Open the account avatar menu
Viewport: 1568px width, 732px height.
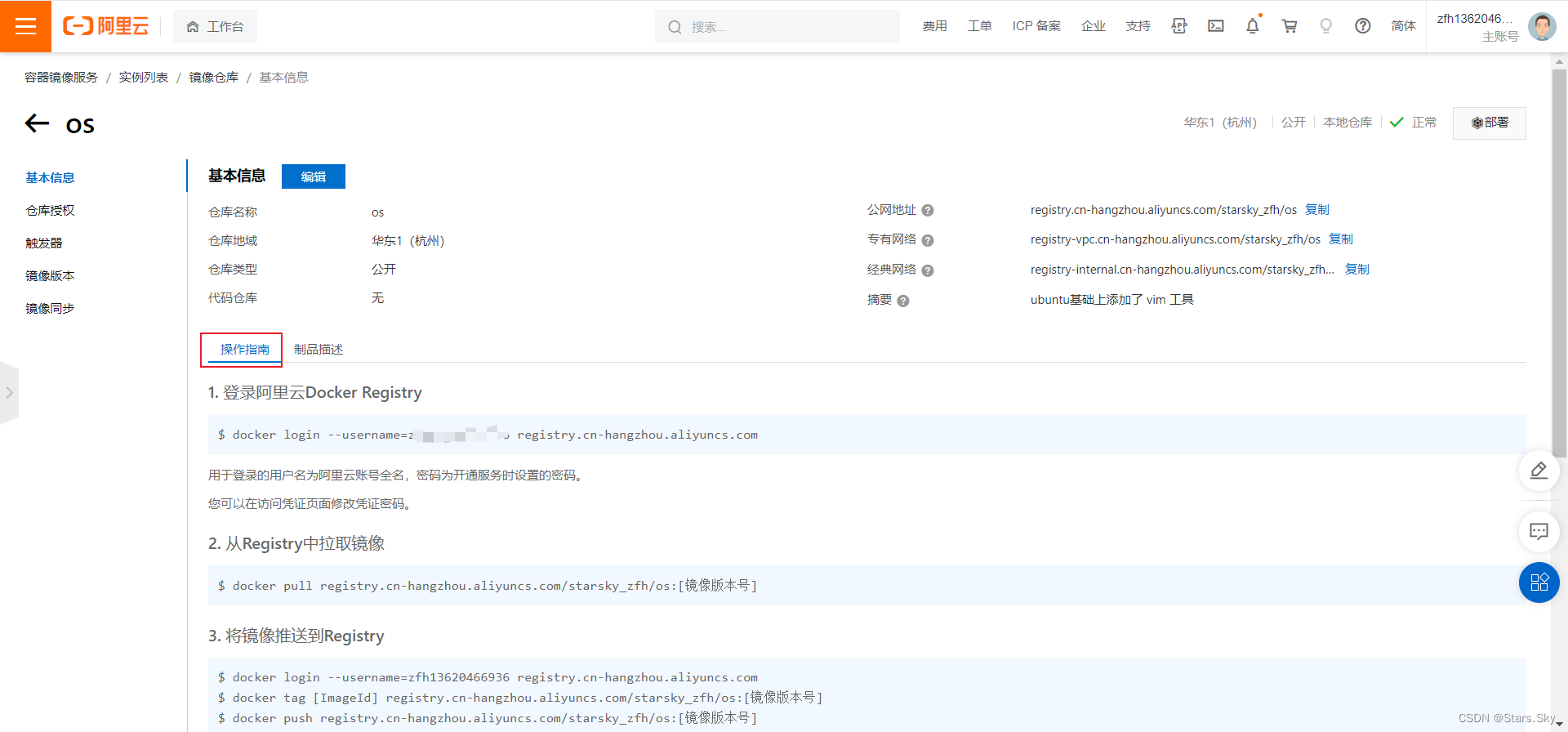click(1542, 26)
